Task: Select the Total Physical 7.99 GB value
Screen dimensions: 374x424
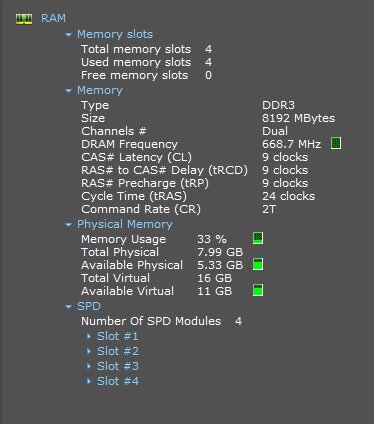Action: tap(220, 252)
